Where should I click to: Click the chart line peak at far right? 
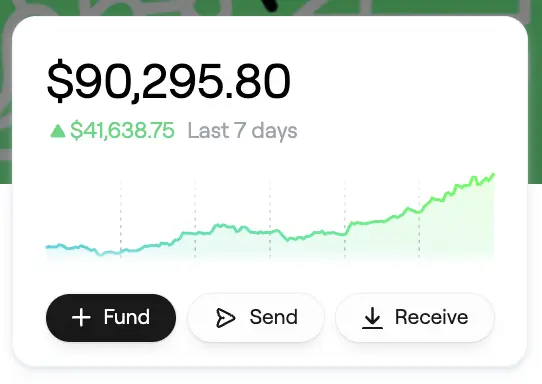coord(493,175)
